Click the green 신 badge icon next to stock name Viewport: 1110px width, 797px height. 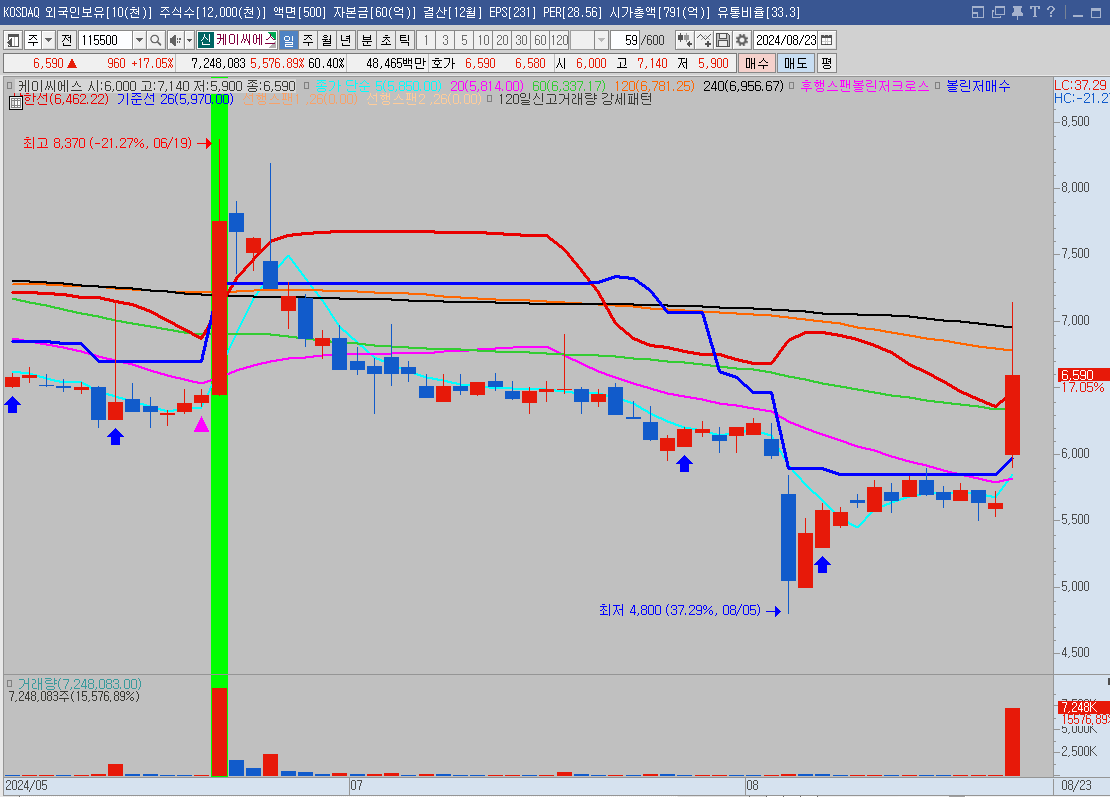[205, 40]
